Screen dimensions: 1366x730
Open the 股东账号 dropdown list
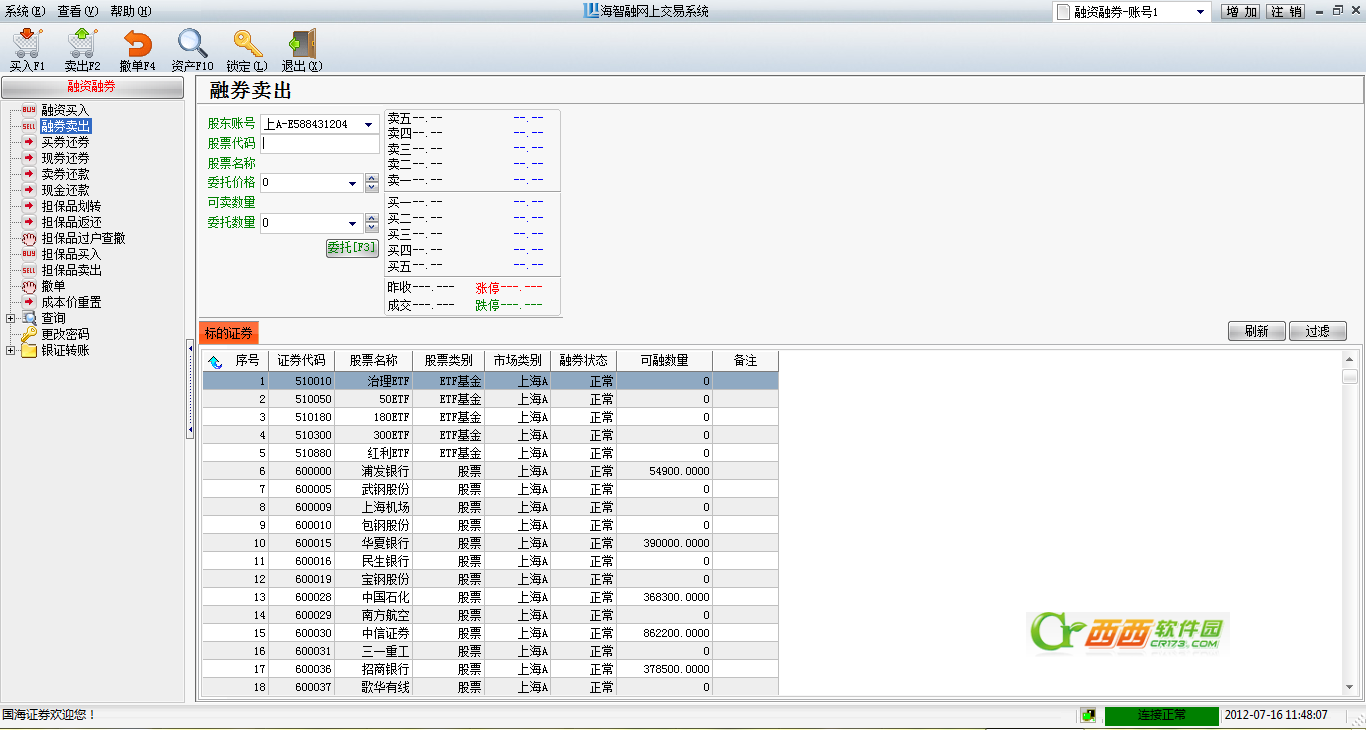click(370, 125)
